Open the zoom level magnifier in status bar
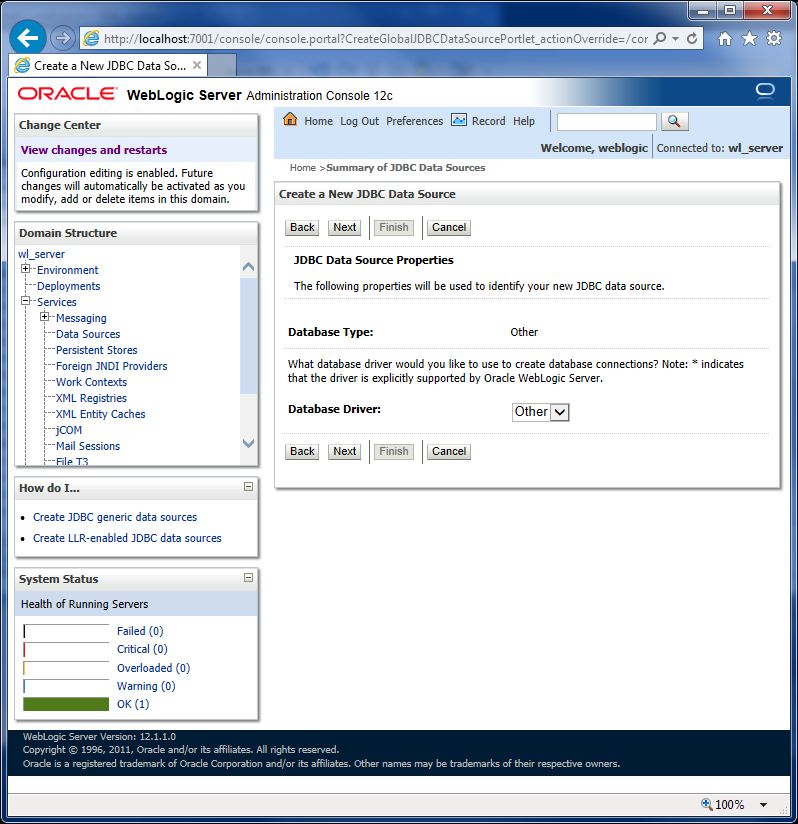The image size is (798, 824). coord(707,804)
